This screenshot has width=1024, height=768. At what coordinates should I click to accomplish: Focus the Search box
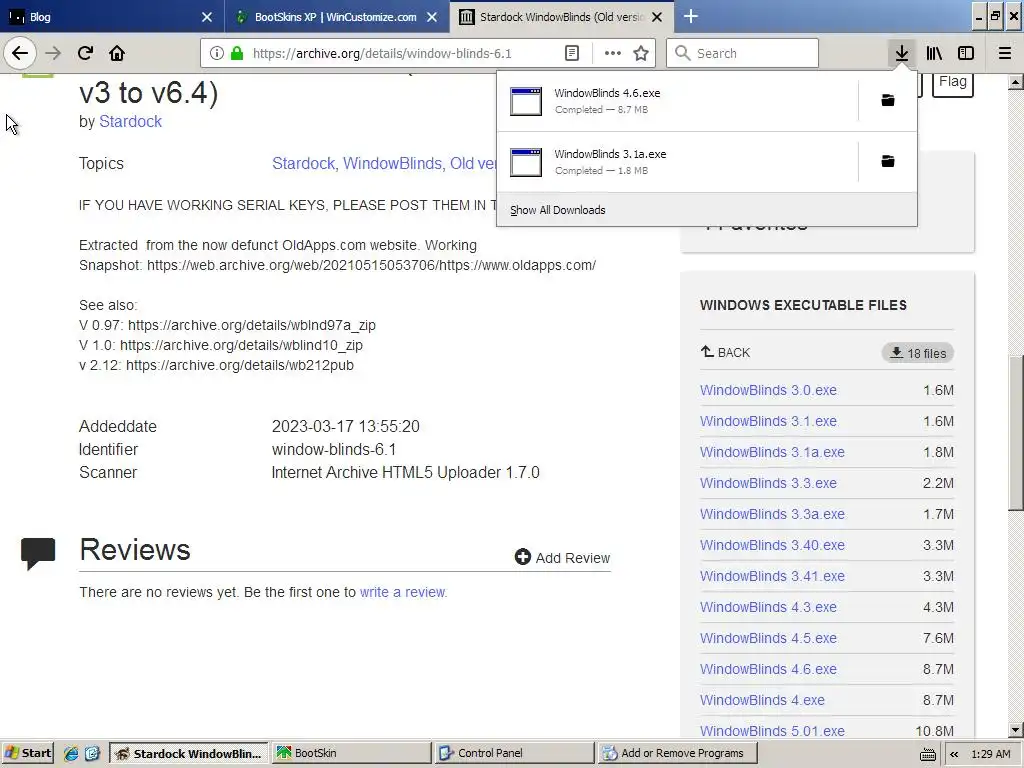[x=743, y=54]
